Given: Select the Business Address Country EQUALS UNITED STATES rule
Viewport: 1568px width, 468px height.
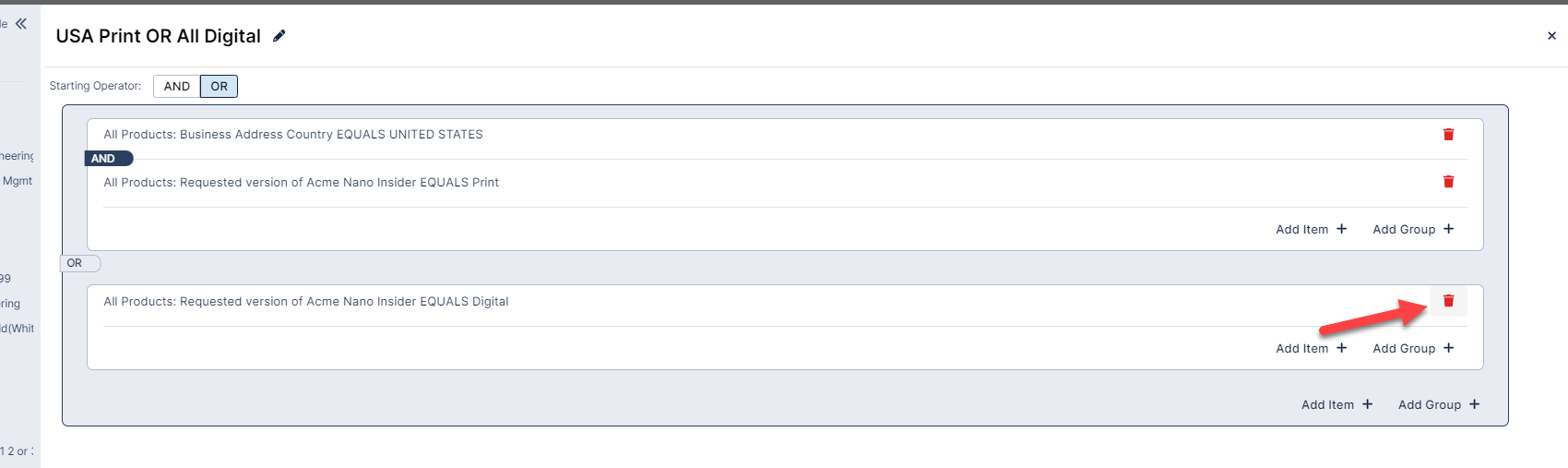Looking at the screenshot, I should coord(293,135).
